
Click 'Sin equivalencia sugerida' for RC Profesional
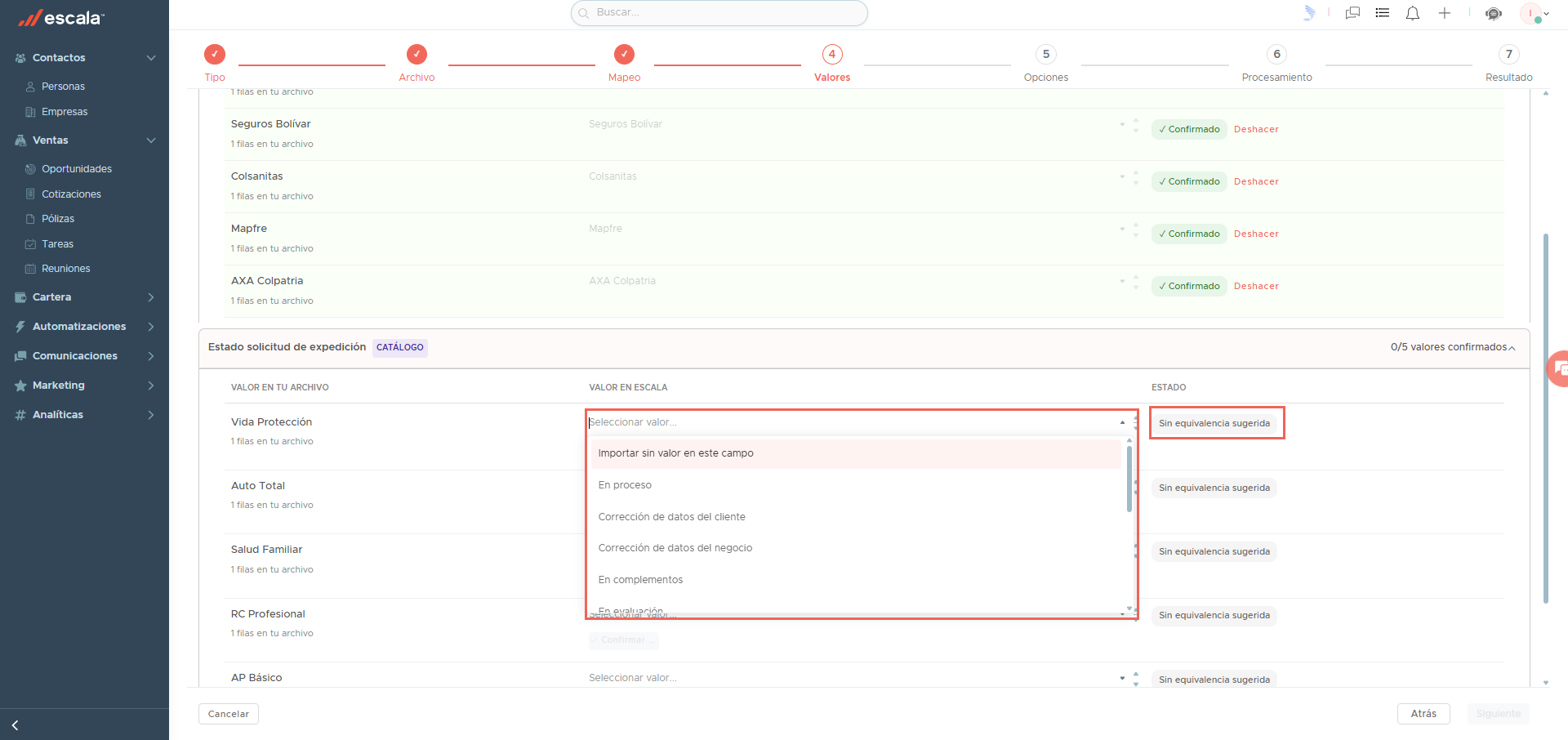(x=1214, y=615)
